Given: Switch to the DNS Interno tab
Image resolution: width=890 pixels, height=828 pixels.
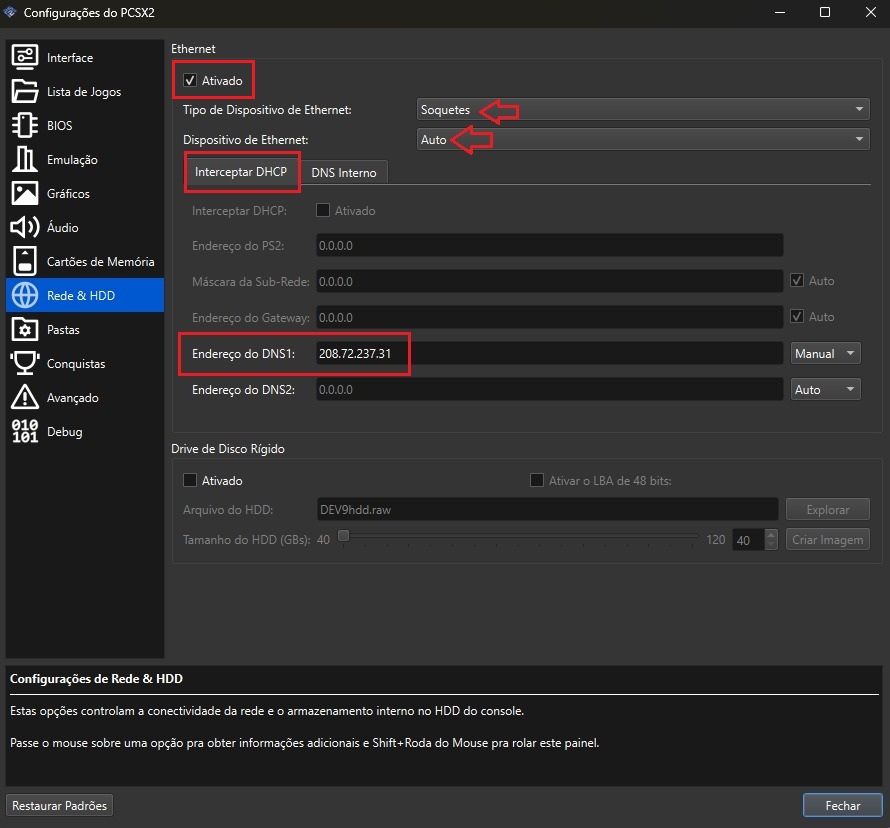Looking at the screenshot, I should pos(344,173).
